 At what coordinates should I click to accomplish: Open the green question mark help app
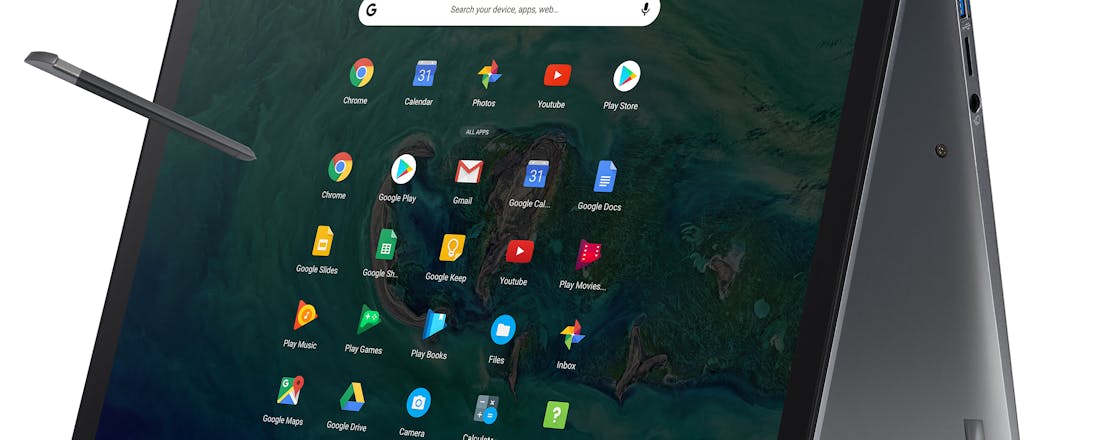pos(555,414)
